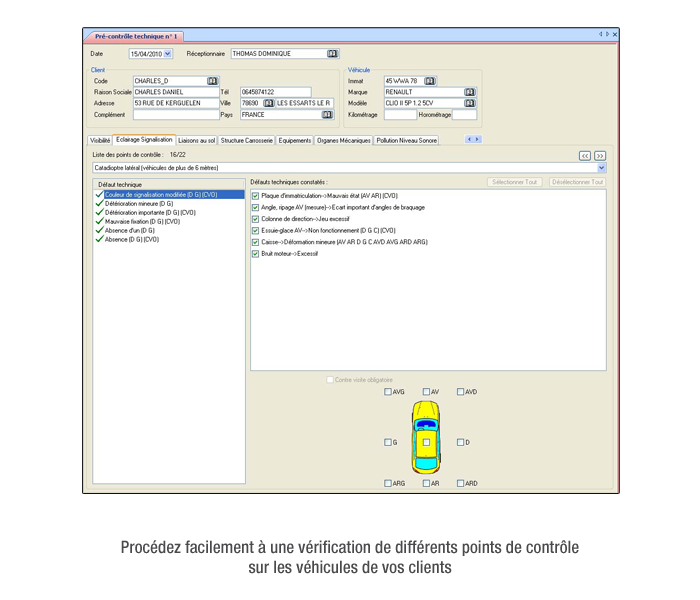Click the Kilométrage input field
This screenshot has height=600, width=700.
399,115
